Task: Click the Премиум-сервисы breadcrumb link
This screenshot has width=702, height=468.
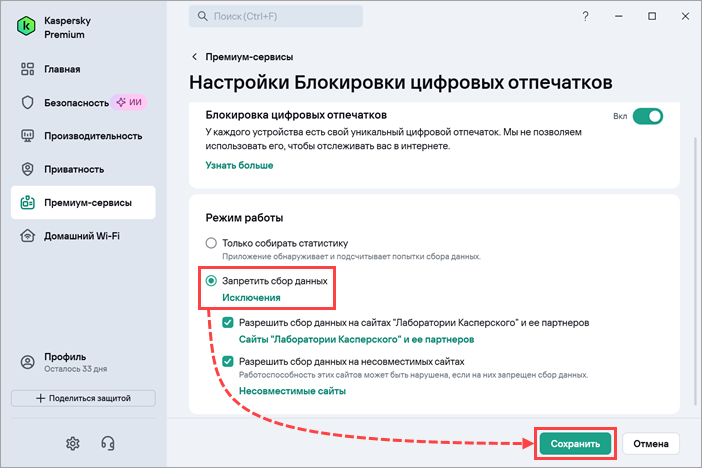Action: point(249,57)
